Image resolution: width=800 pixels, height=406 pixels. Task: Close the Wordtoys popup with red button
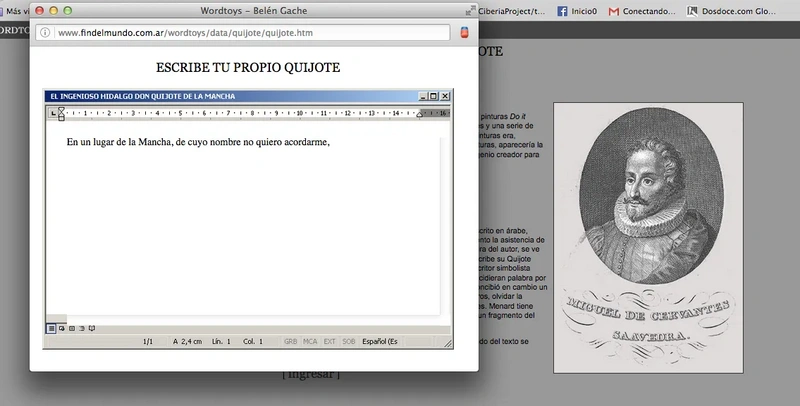pos(39,10)
